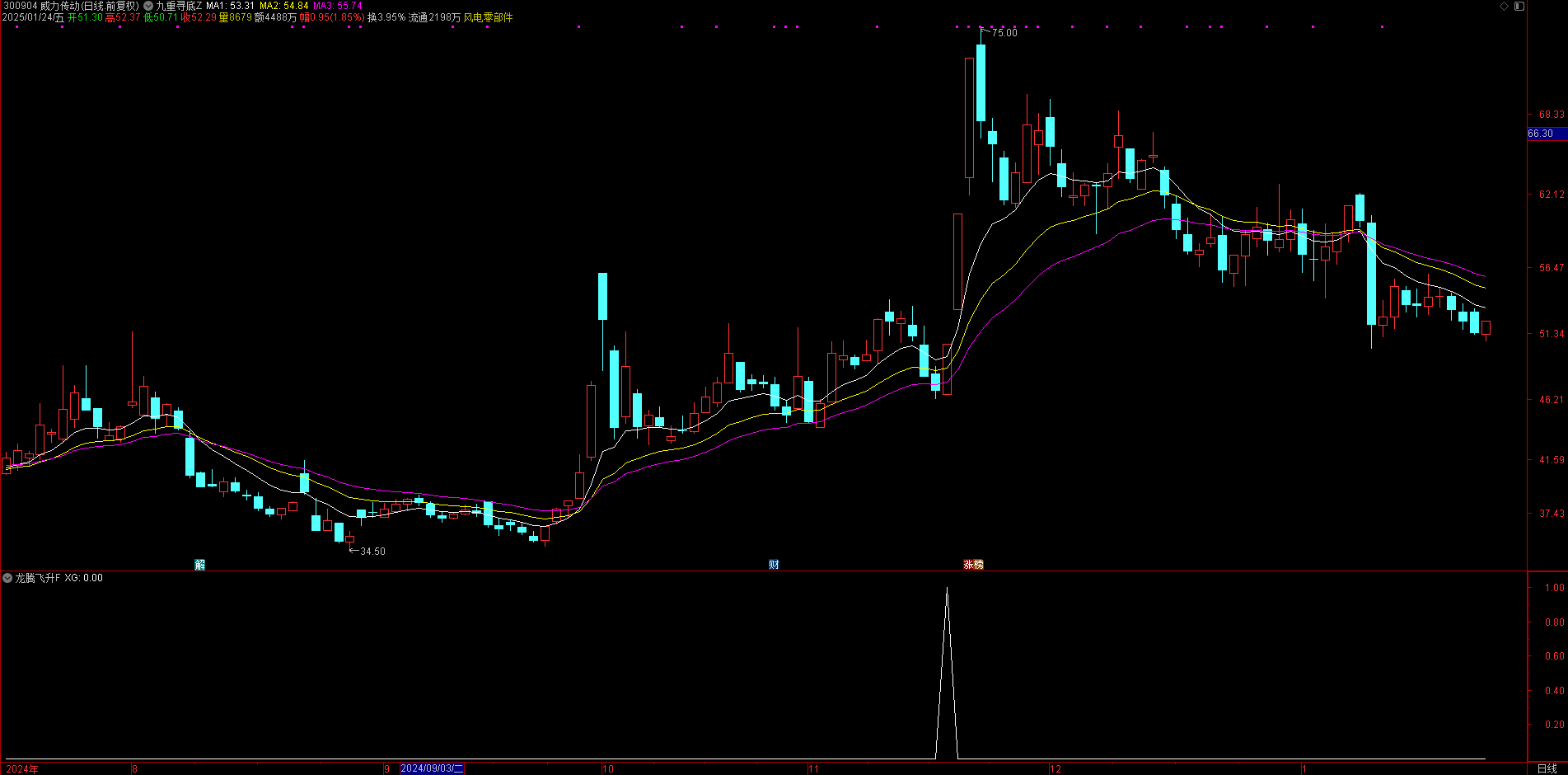
Task: Click the 68.33 price axis label
Action: point(1552,115)
